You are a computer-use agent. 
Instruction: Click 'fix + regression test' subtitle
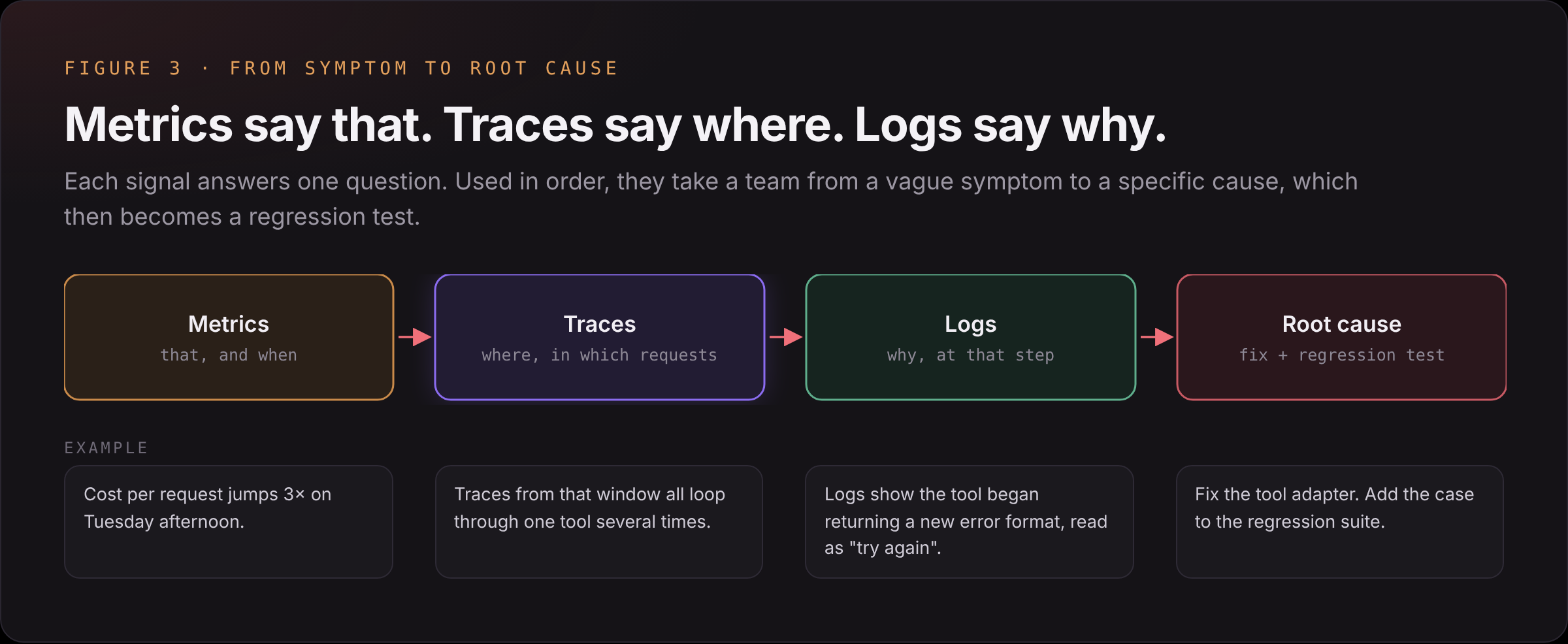pos(1341,355)
